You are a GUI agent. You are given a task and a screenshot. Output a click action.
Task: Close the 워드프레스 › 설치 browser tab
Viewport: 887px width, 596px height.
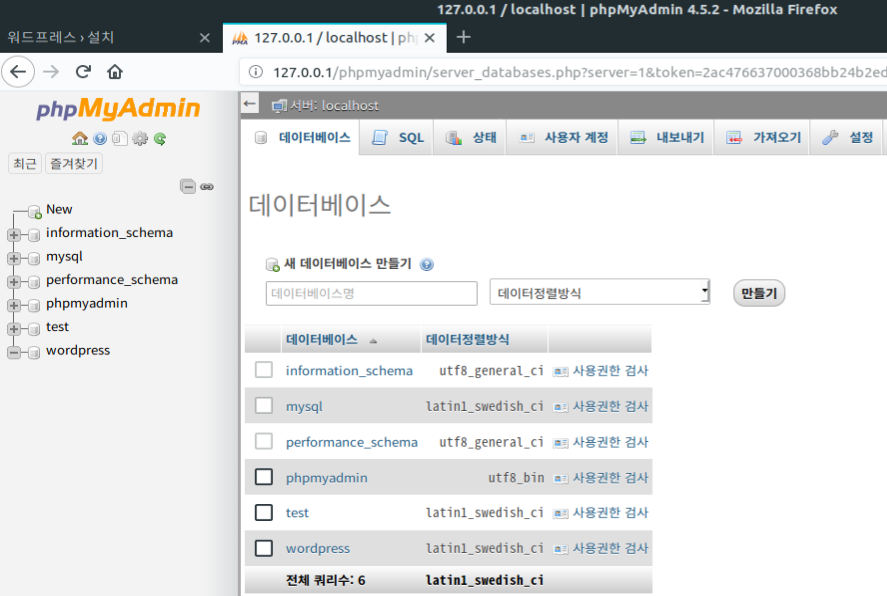pos(205,37)
